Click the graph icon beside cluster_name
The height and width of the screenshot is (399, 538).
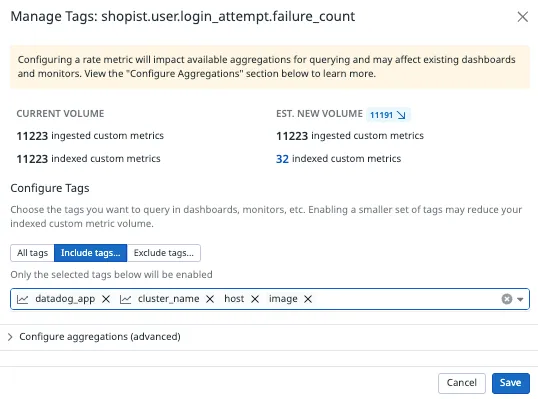[x=125, y=299]
